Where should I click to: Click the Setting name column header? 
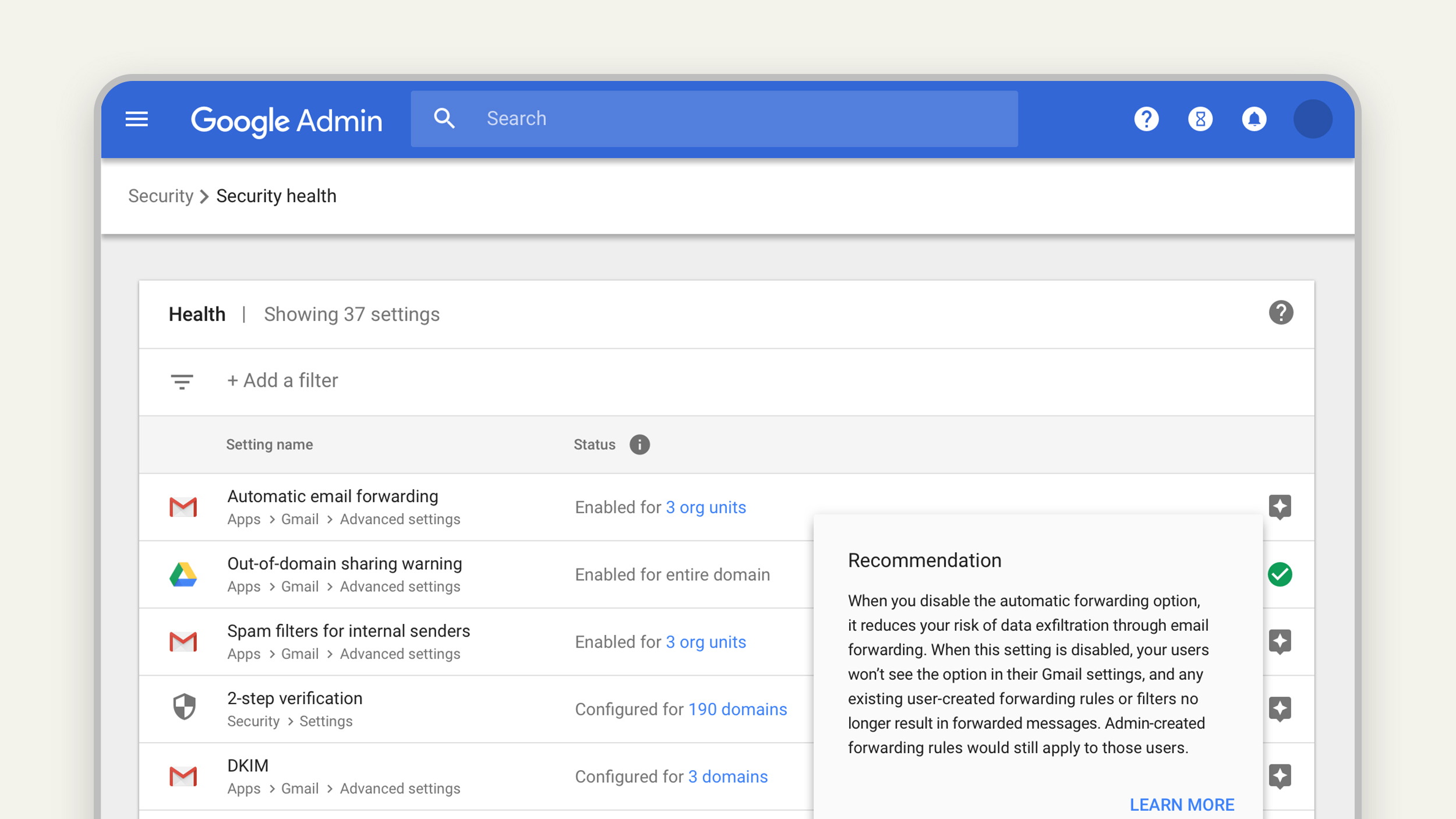tap(269, 444)
